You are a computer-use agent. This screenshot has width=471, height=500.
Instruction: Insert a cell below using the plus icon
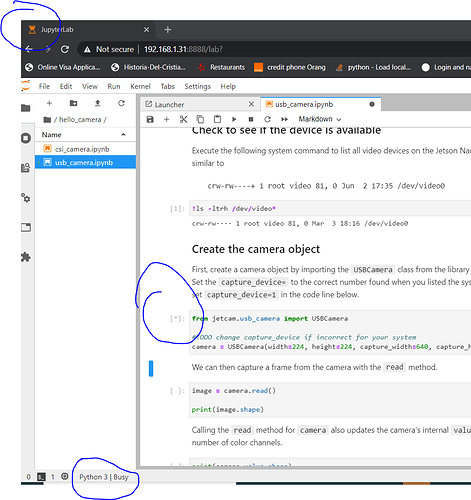[x=167, y=119]
